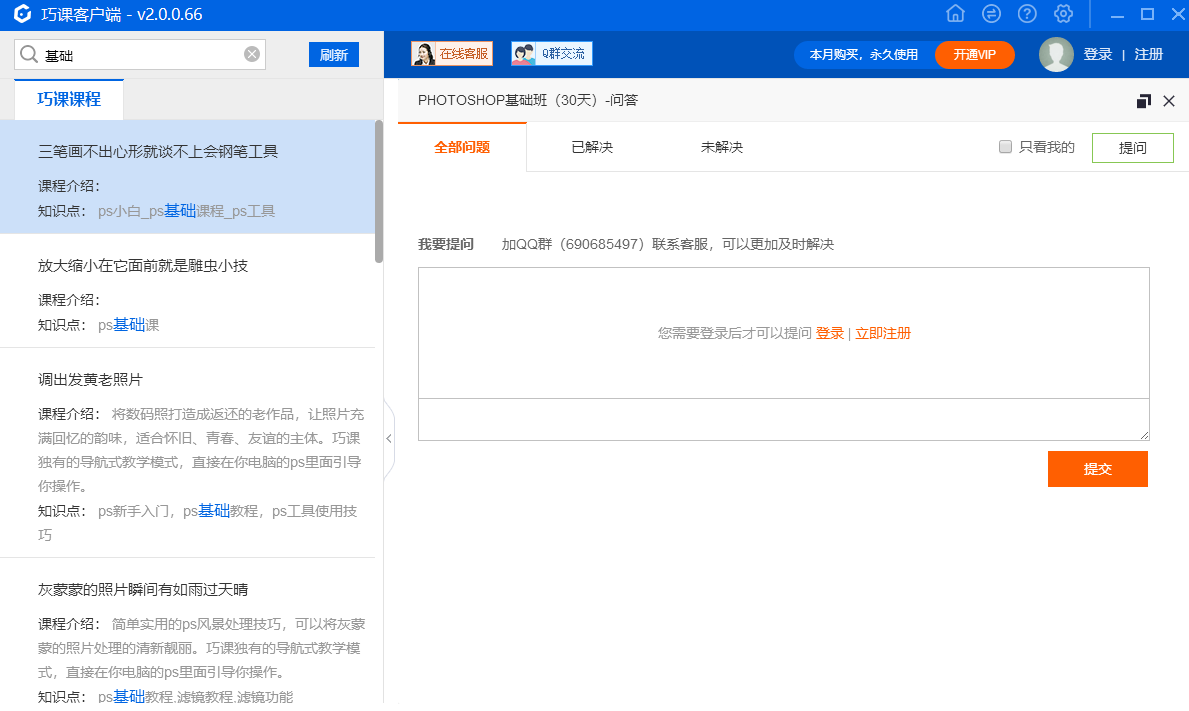Viewport: 1189px width, 711px height.
Task: Click the question mark help icon
Action: [1027, 14]
